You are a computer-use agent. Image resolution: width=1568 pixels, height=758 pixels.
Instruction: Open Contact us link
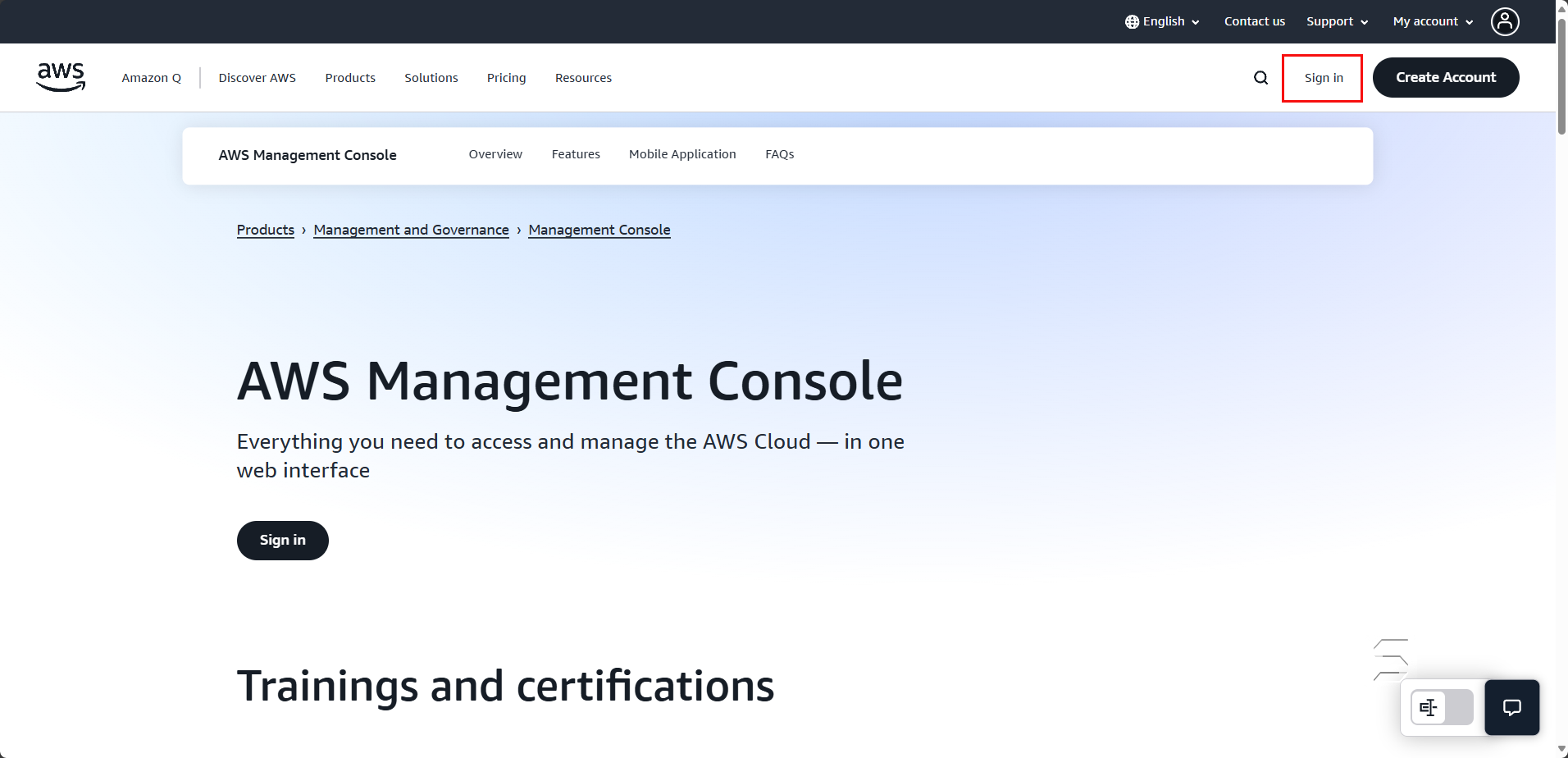pos(1254,21)
